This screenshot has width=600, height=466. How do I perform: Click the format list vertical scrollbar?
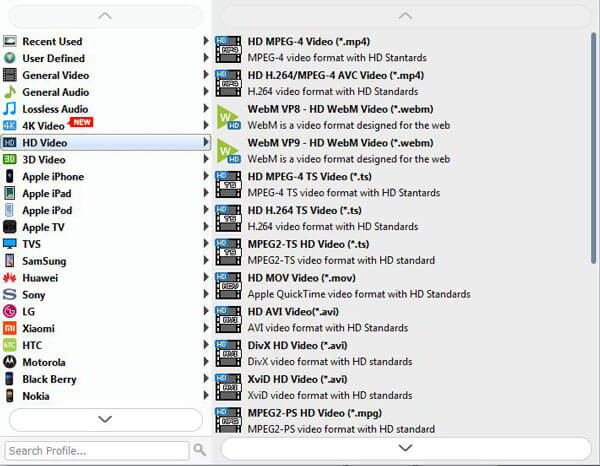593,148
